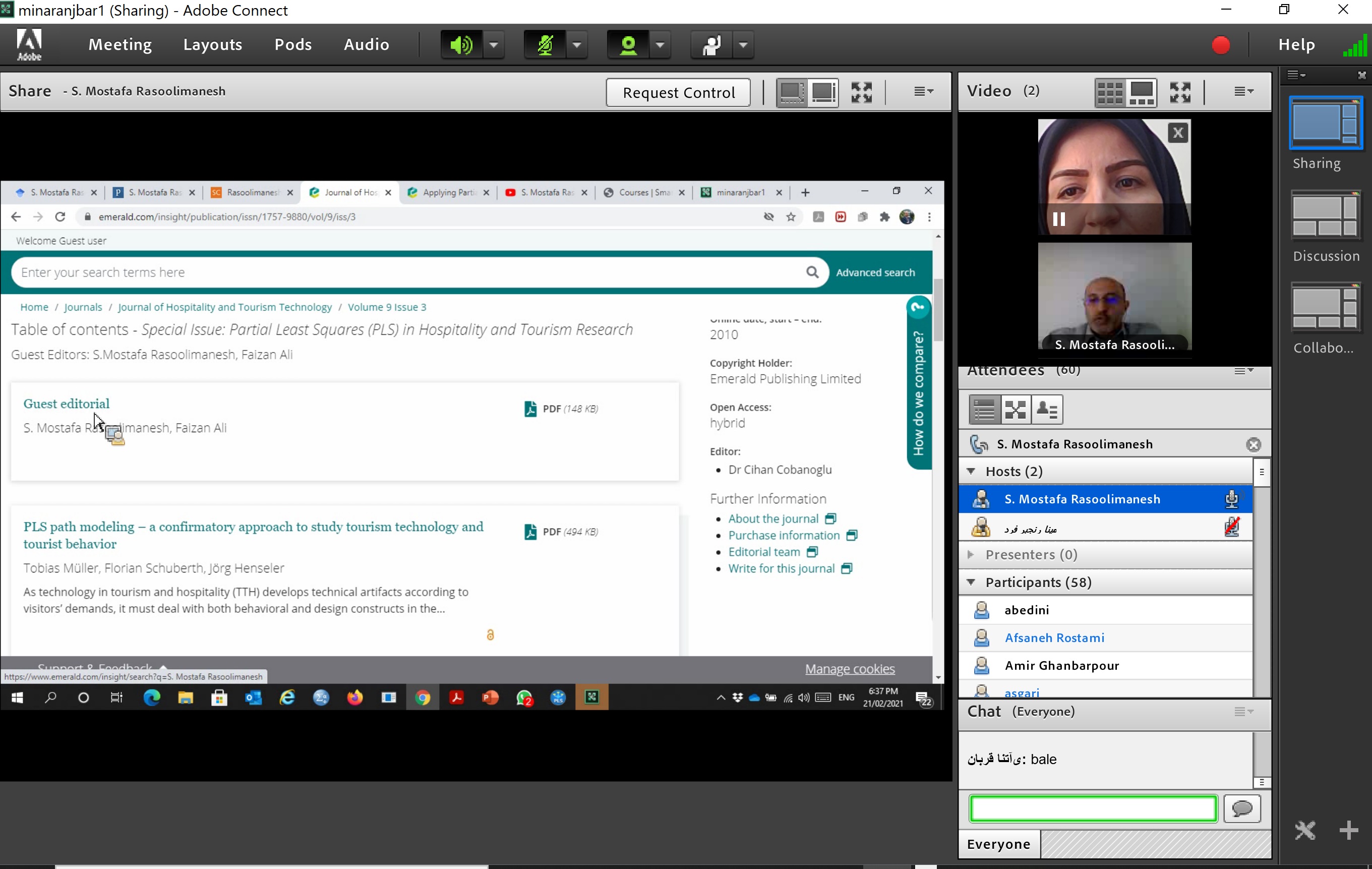Toggle the microphone mute icon
The width and height of the screenshot is (1372, 869).
pos(545,44)
